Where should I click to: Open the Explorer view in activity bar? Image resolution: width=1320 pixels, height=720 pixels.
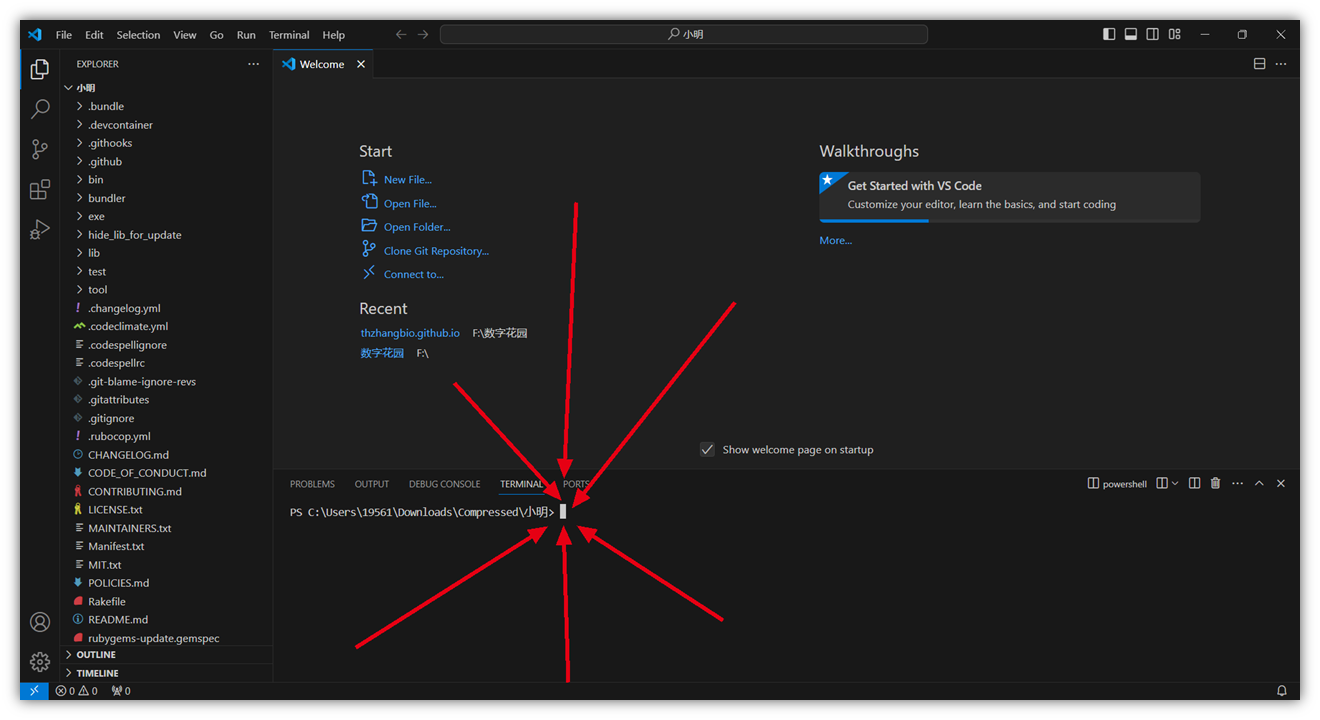[x=40, y=69]
